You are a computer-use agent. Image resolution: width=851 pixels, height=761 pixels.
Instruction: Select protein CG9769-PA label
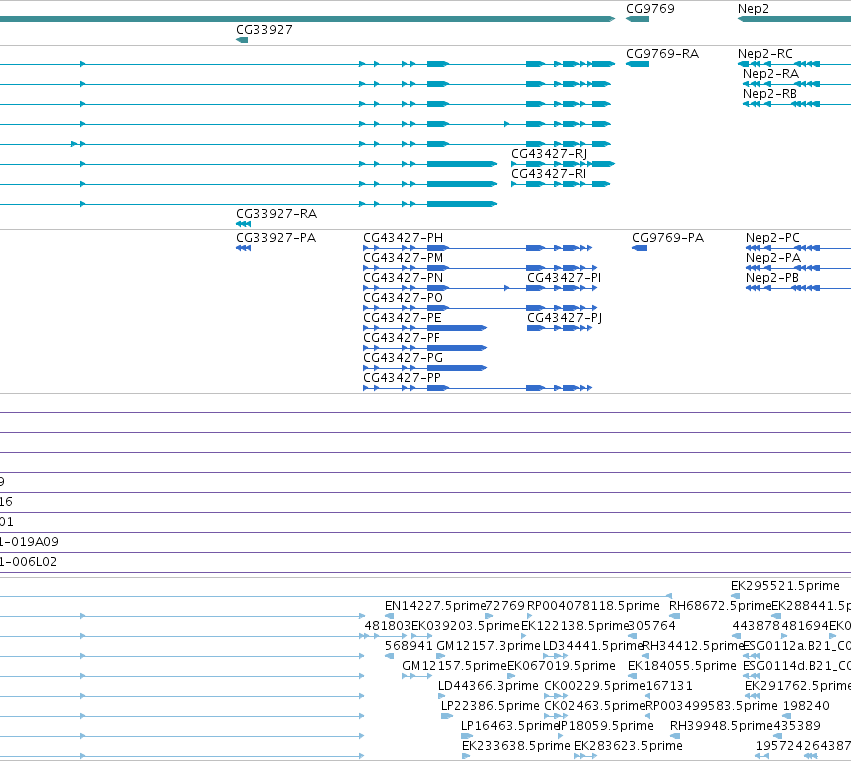pos(668,238)
